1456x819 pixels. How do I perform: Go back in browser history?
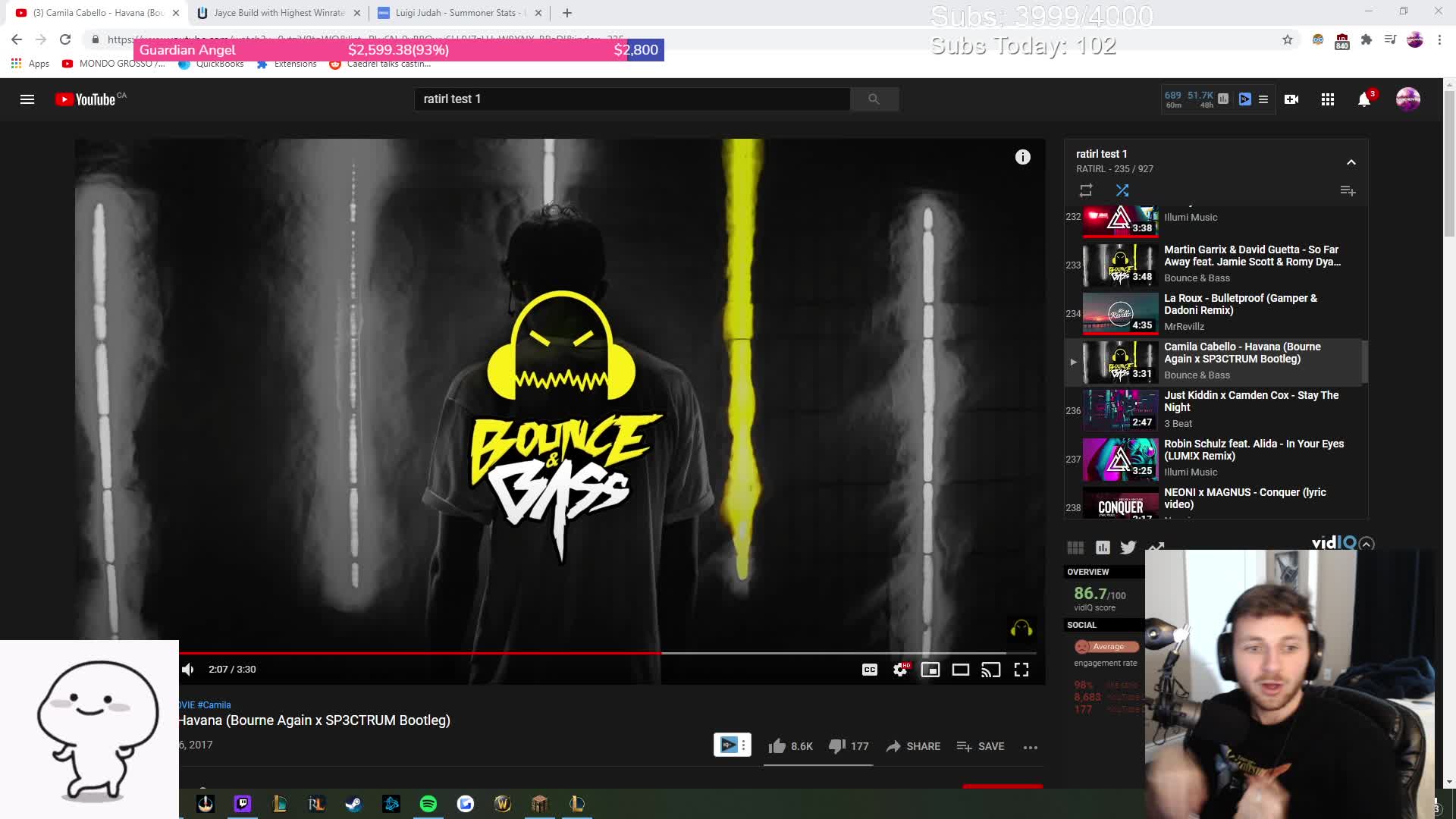17,39
